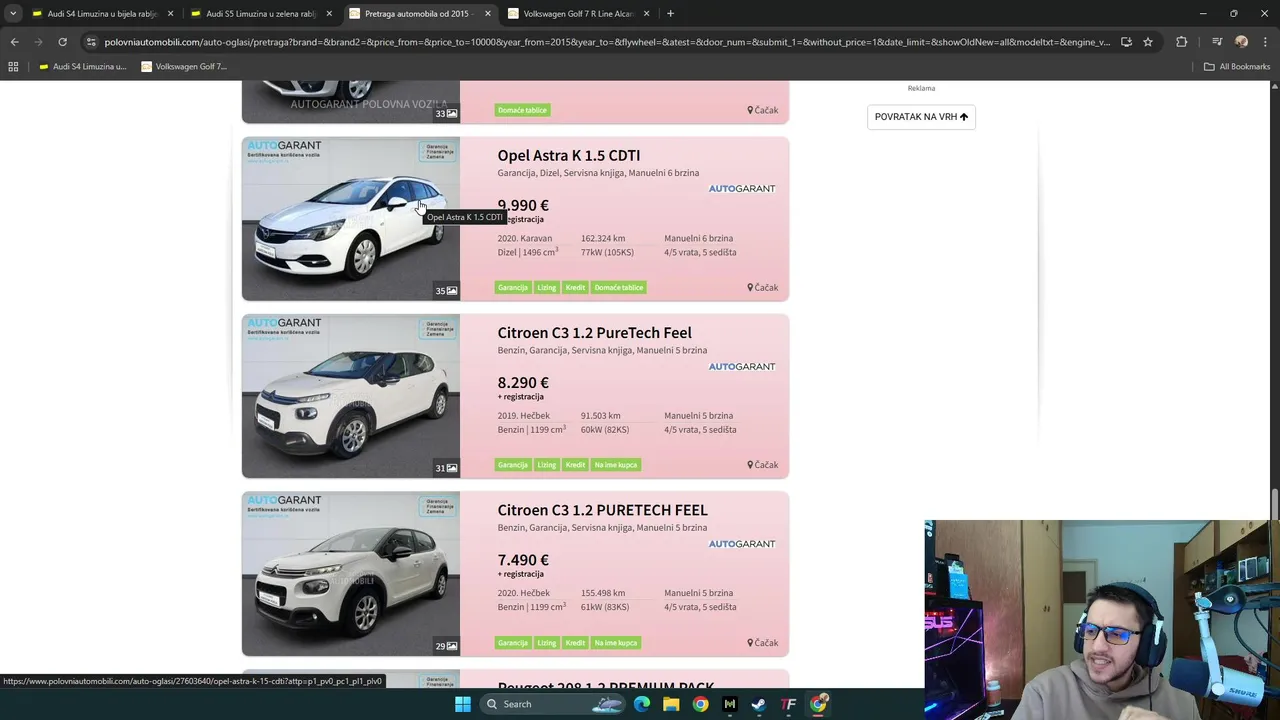The height and width of the screenshot is (720, 1280).
Task: Close the Audi S4 Limuzina tab
Action: 170,14
